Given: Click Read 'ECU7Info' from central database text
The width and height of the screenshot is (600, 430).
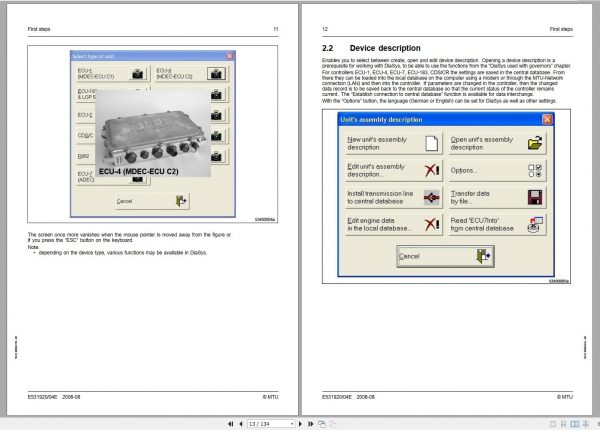Looking at the screenshot, I should 482,225.
